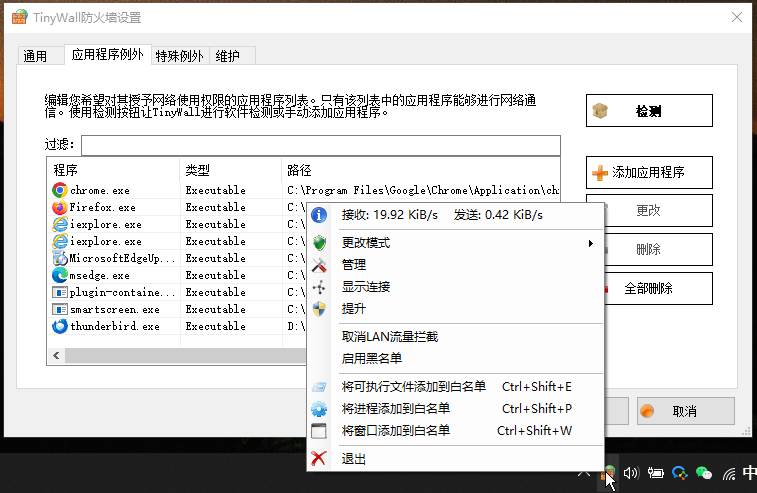Switch to the 特殊例外 tab
757x493 pixels.
179,56
